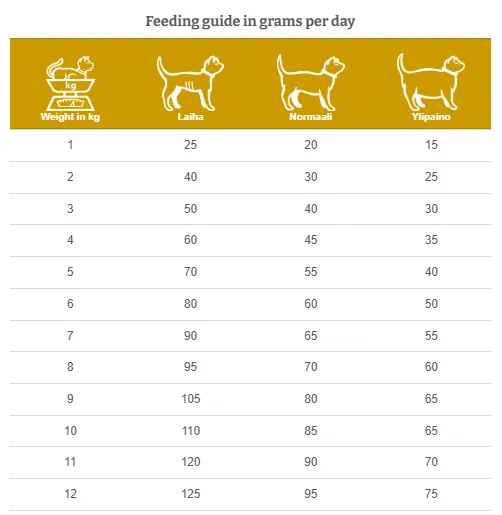Select the 'Normaali' column label
The image size is (502, 515).
click(311, 117)
